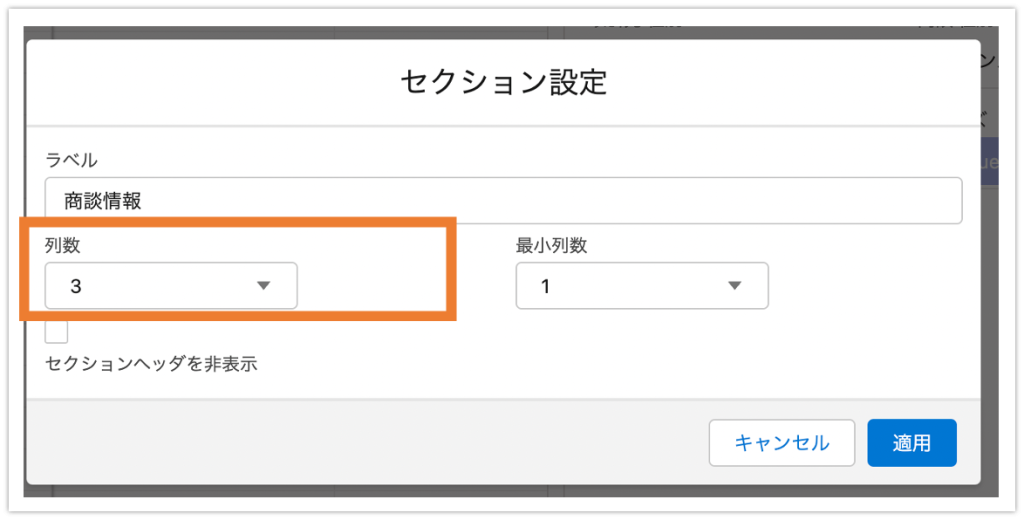Select the value 3 shown in 列数
Viewport: 1024px width, 520px height.
coord(76,286)
